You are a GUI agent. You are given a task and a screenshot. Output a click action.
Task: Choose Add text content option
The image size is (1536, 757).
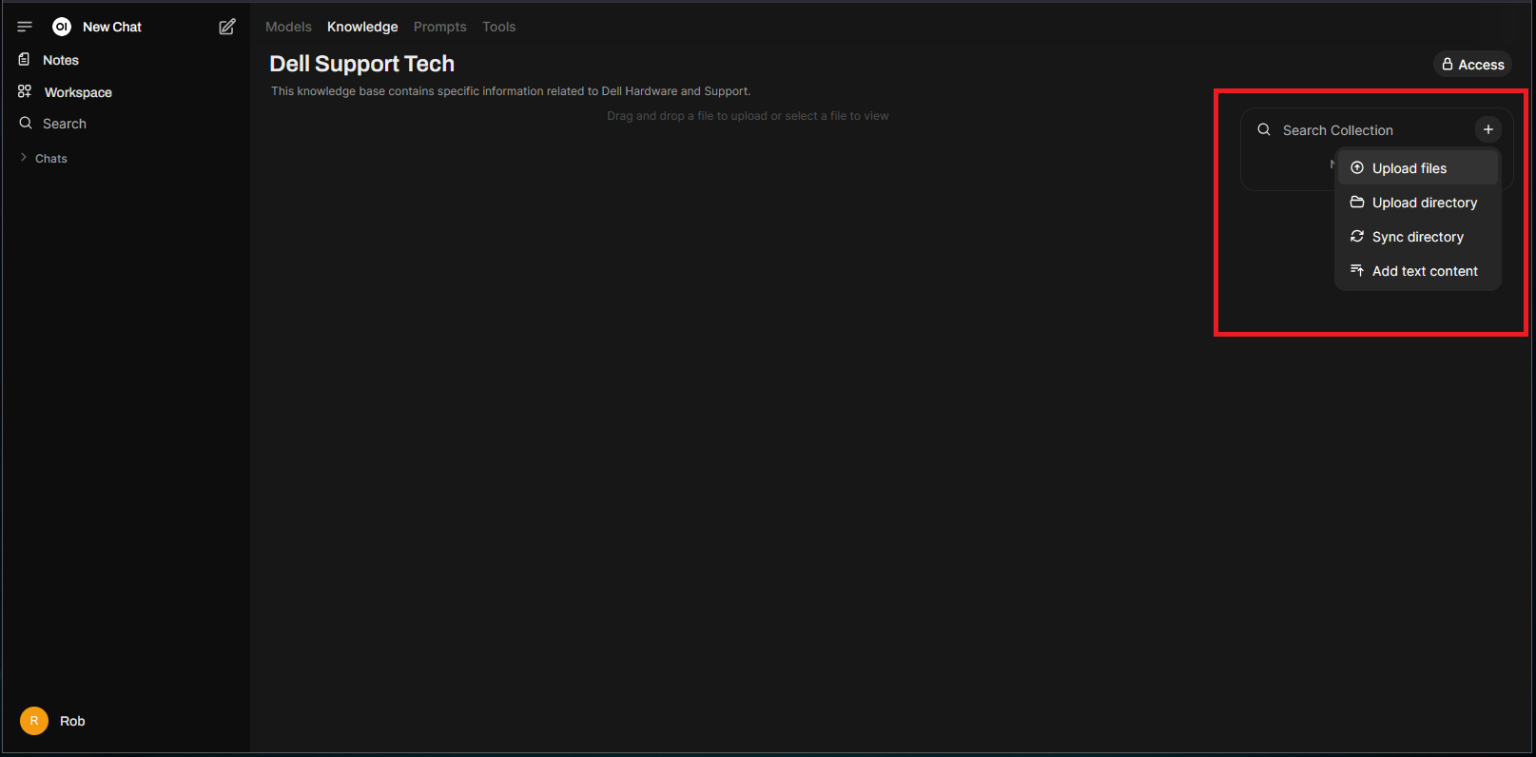(1424, 271)
